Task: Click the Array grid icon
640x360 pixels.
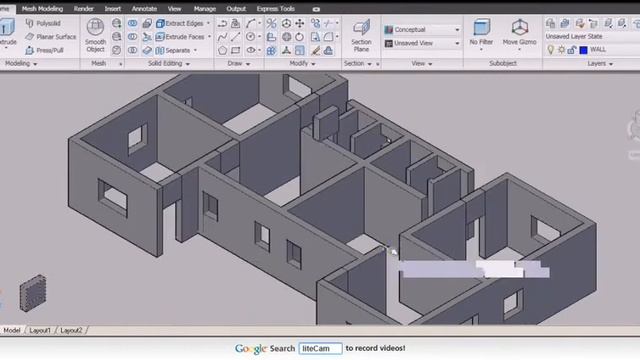Action: pyautogui.click(x=271, y=50)
